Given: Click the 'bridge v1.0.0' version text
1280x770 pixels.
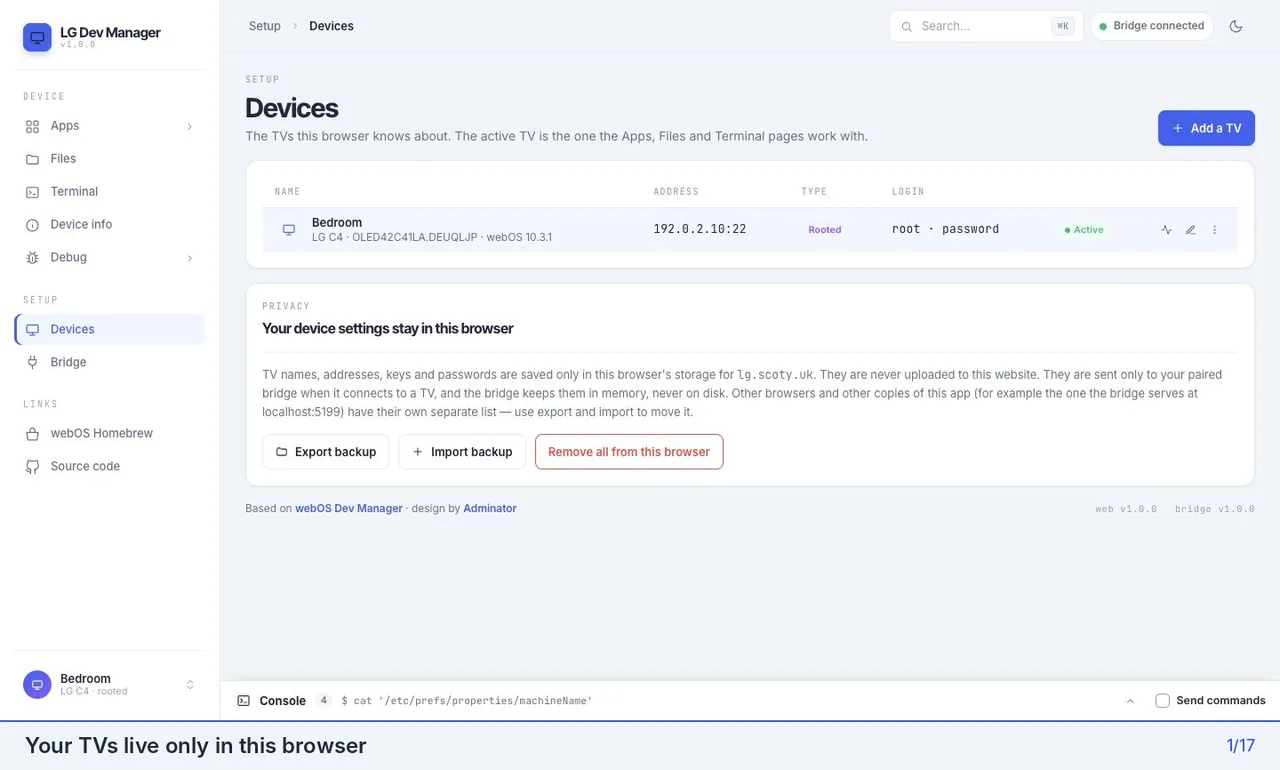Looking at the screenshot, I should tap(1215, 509).
